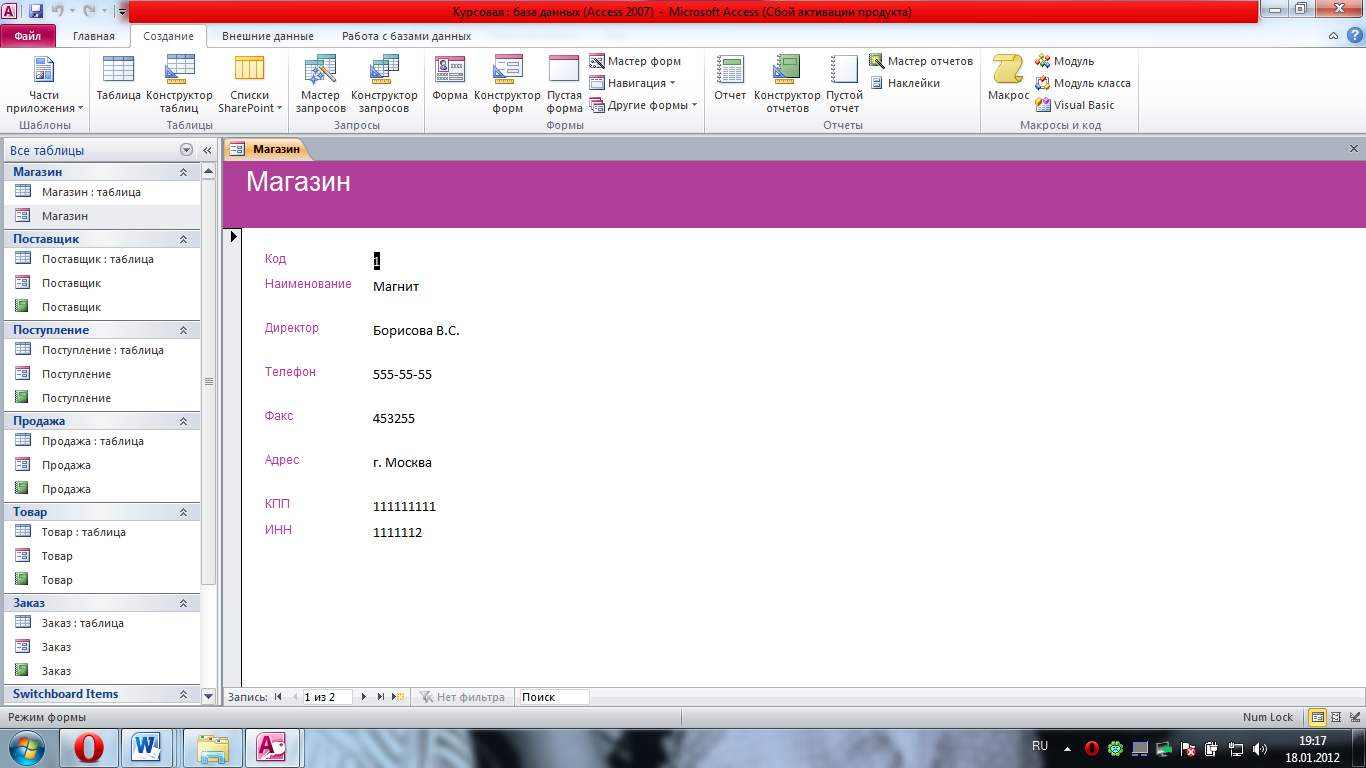Save with the quick access Save icon
This screenshot has height=768, width=1366.
pos(36,12)
